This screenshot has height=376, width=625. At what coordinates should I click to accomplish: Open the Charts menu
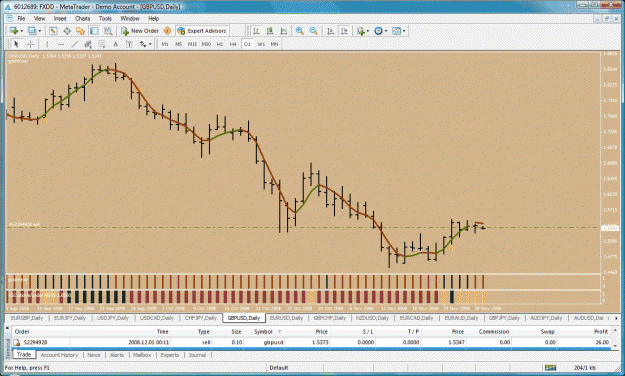pyautogui.click(x=83, y=18)
